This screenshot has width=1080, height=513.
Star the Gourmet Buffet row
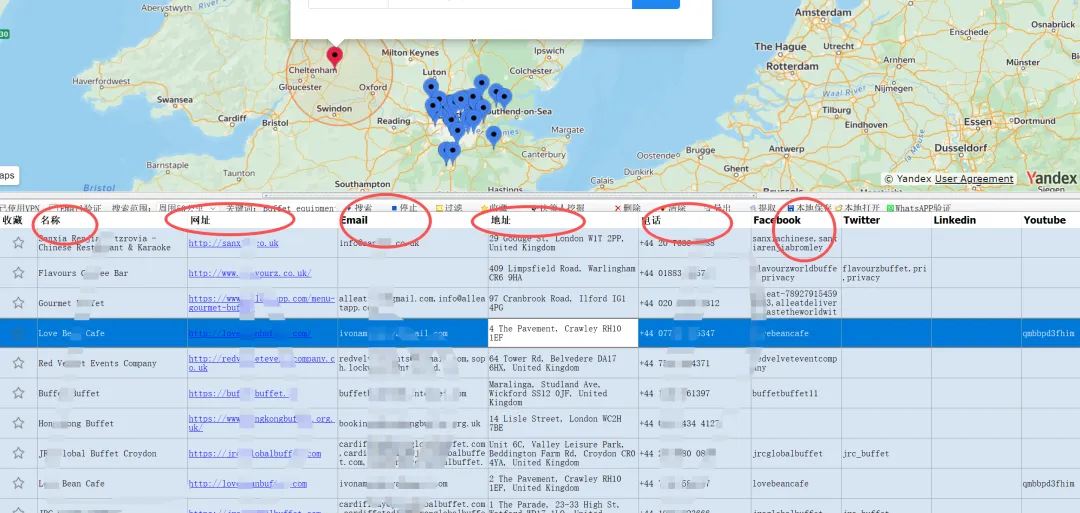tap(18, 303)
